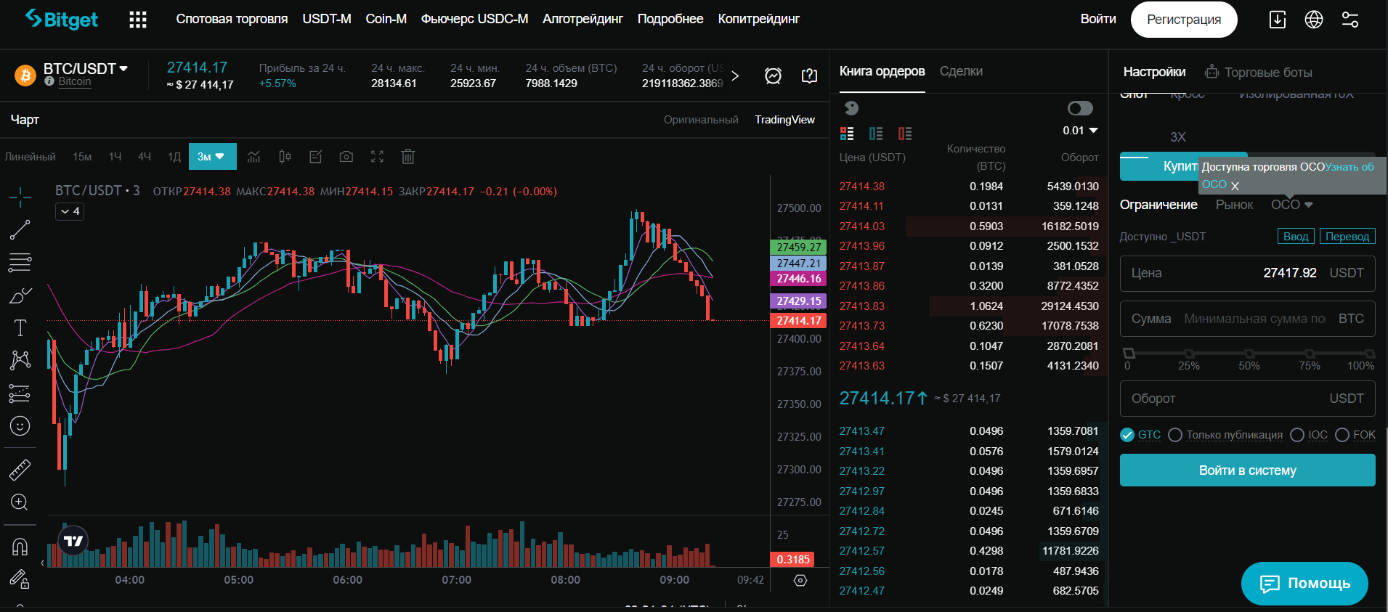Select the crosshair cursor tool

(19, 197)
